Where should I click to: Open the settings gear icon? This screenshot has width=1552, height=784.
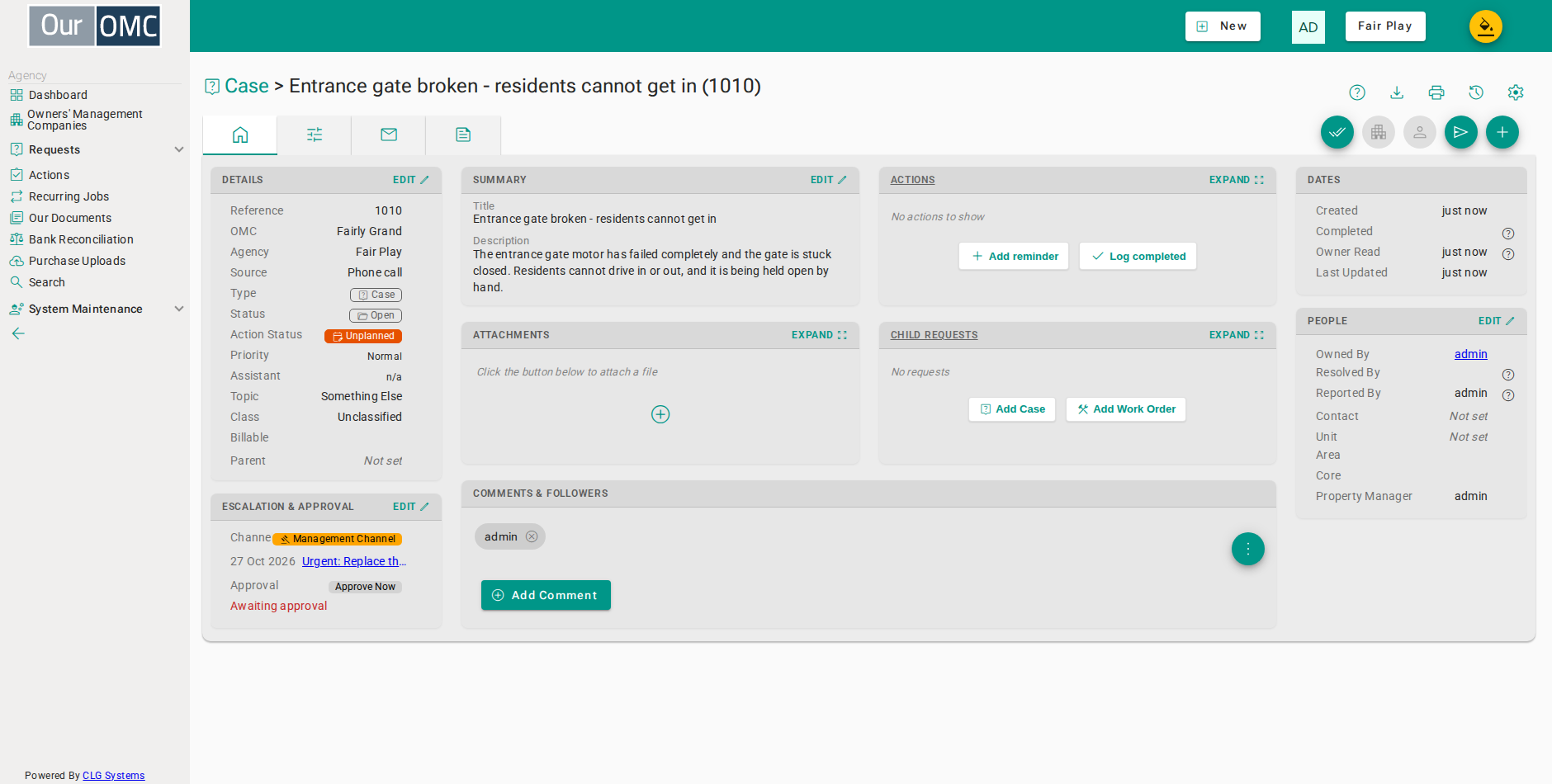pos(1516,92)
